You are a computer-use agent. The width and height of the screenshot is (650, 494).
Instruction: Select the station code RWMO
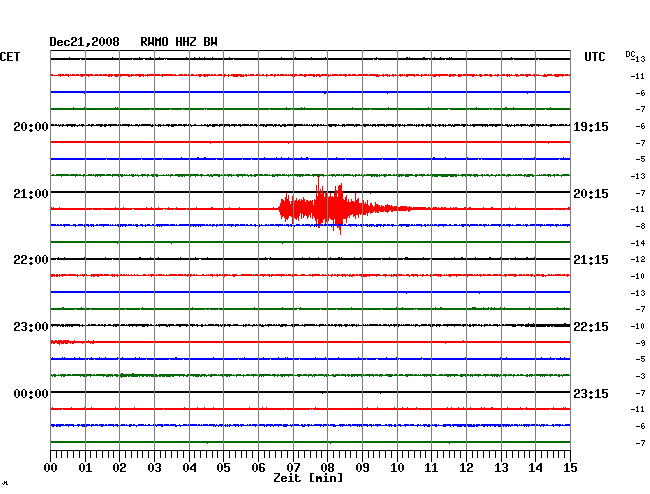coord(154,42)
